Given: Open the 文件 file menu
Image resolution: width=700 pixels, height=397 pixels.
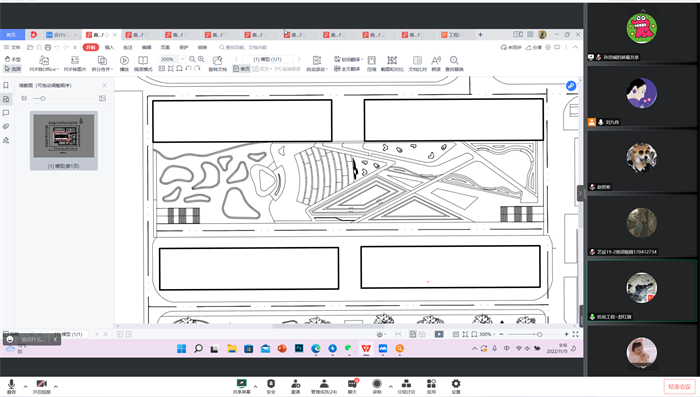Looking at the screenshot, I should [x=12, y=47].
